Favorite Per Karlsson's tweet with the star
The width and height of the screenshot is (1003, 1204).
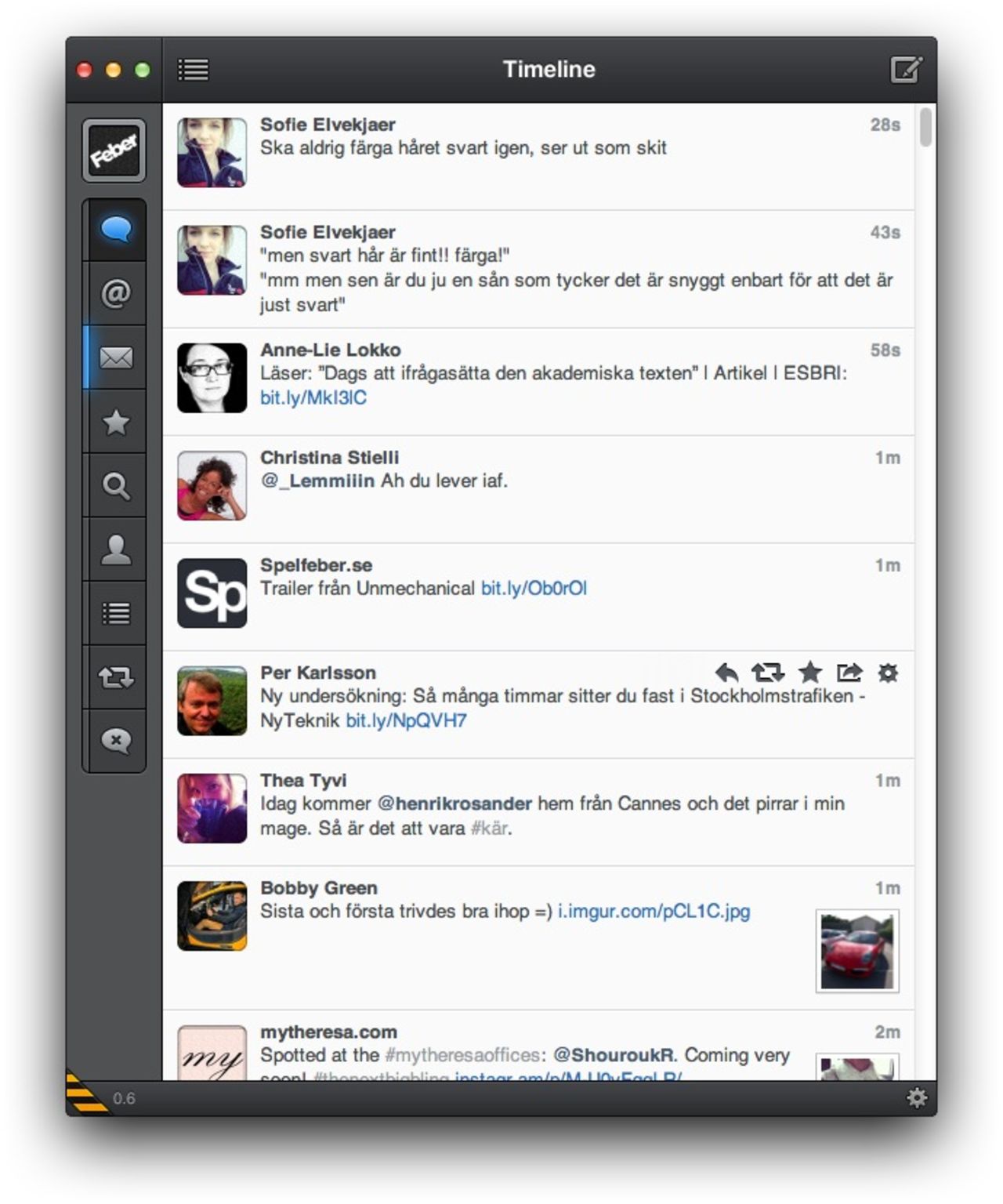809,673
